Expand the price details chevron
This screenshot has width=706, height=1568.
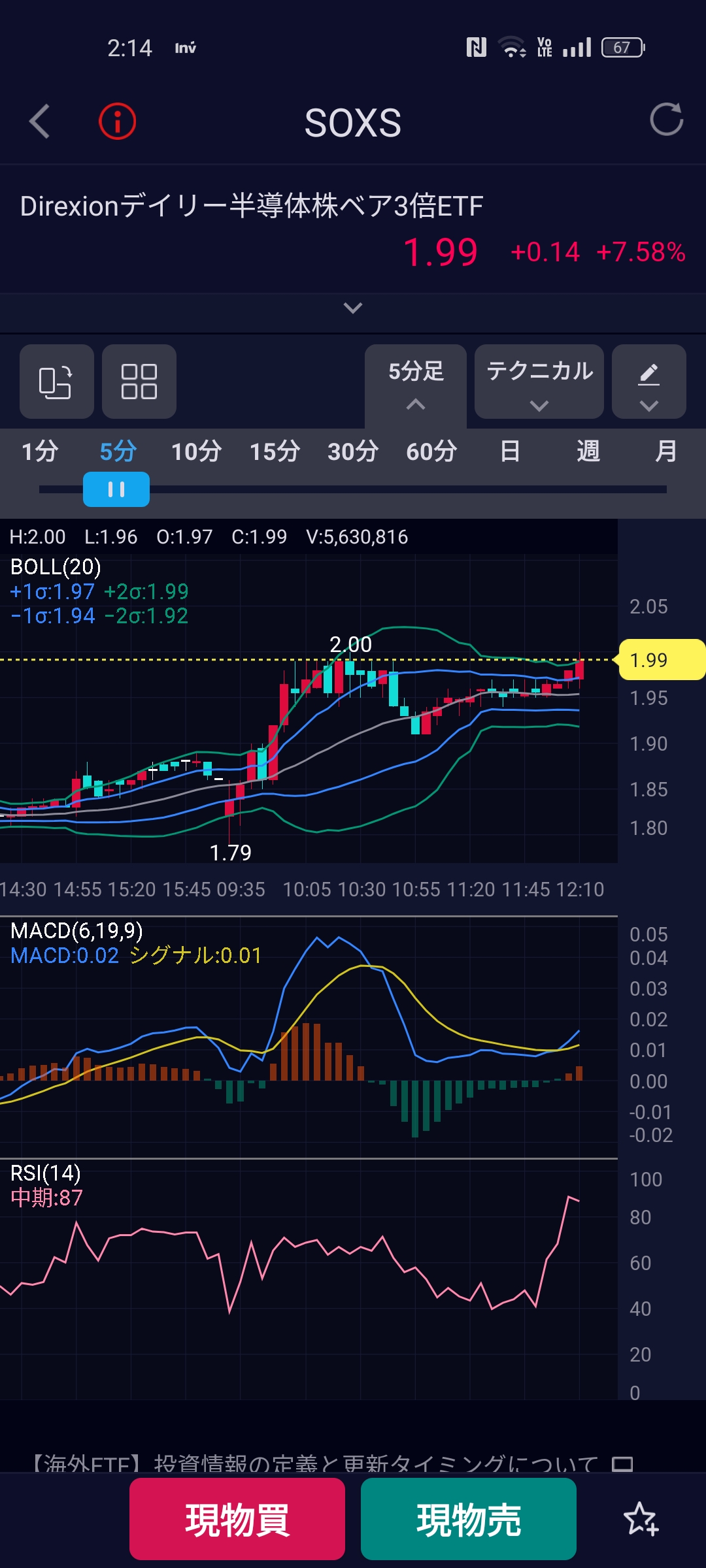tap(353, 308)
